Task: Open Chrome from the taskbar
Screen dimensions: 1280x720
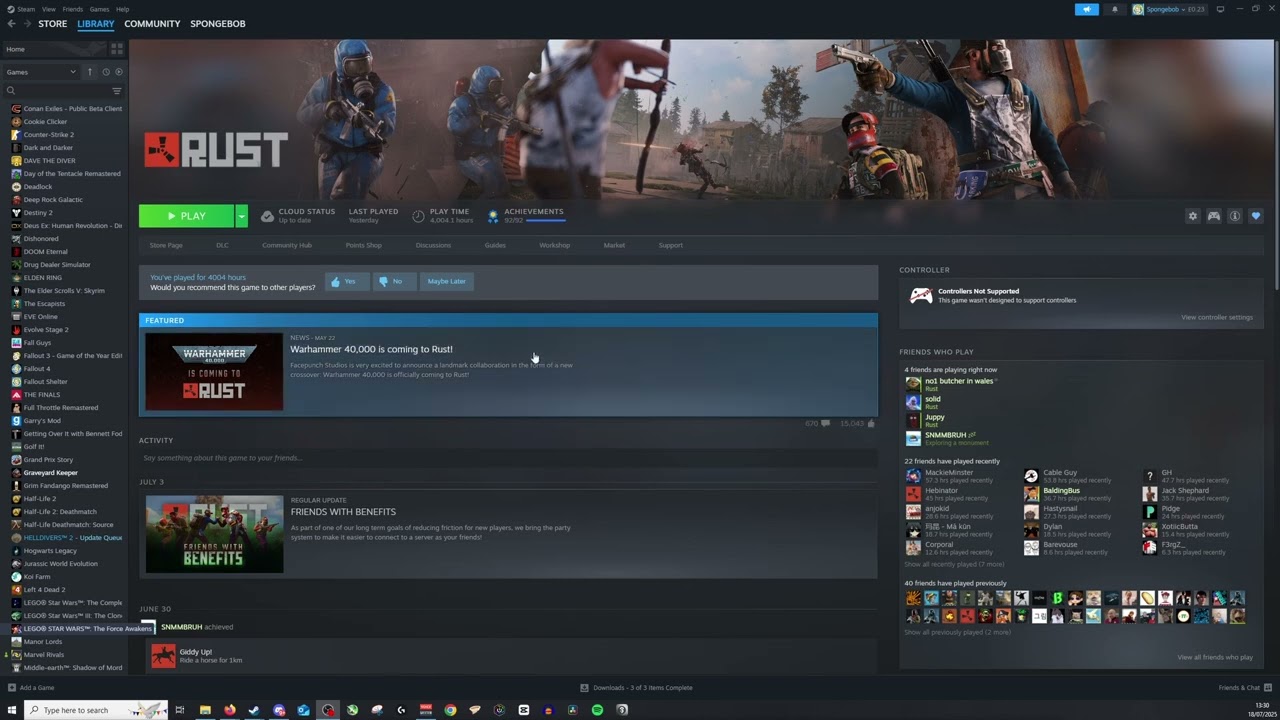Action: (x=450, y=710)
